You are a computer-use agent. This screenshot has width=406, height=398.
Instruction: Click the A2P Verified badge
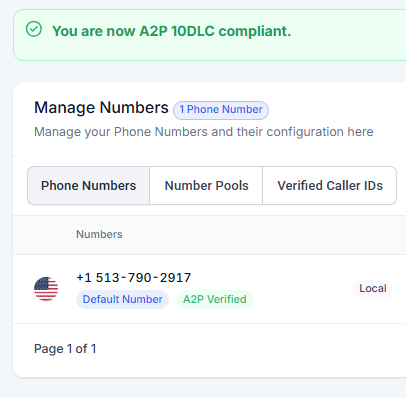(x=215, y=299)
